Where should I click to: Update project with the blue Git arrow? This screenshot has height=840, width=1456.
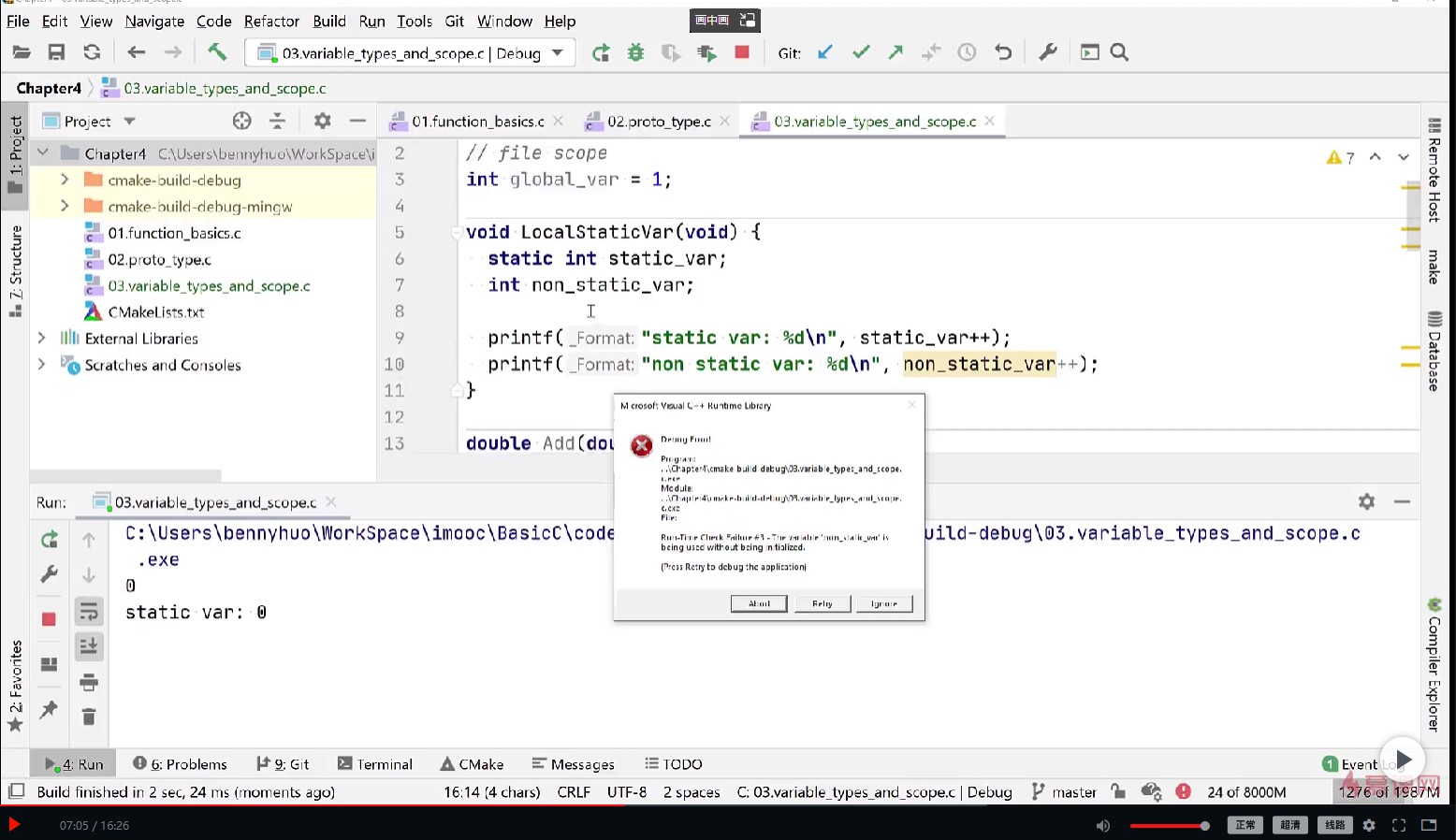point(824,52)
